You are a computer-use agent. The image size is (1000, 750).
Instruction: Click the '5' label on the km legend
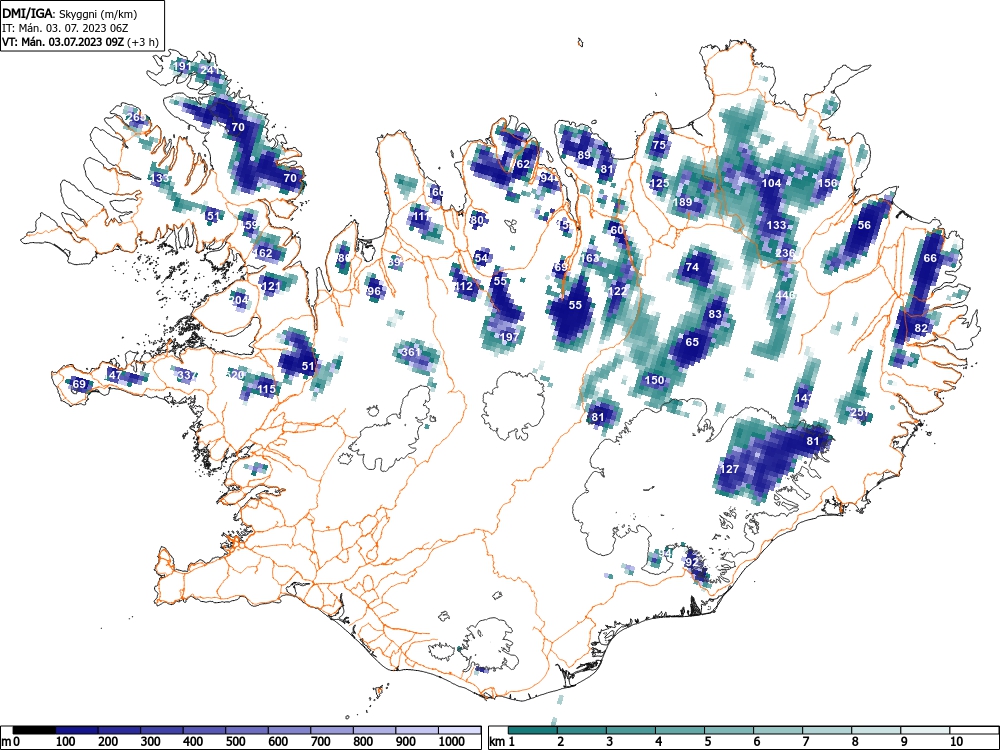click(708, 742)
